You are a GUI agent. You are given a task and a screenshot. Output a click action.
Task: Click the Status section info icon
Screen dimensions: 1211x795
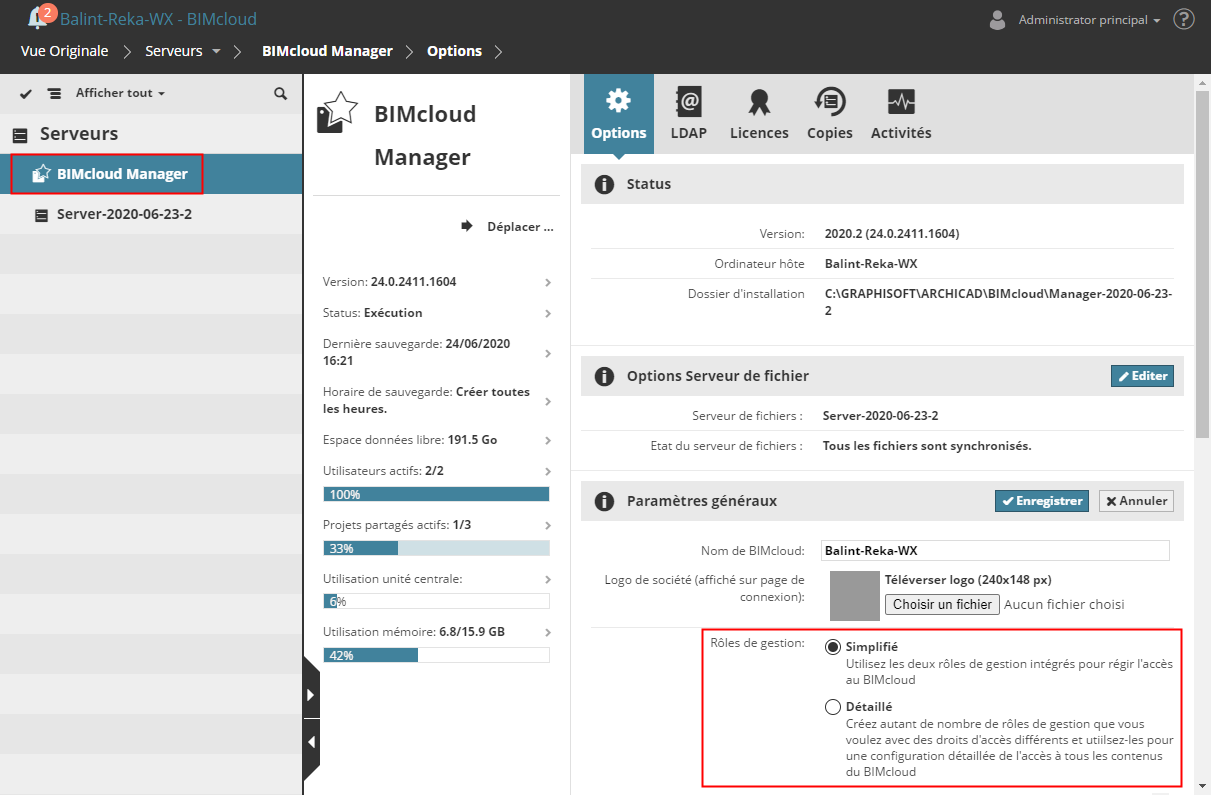604,185
